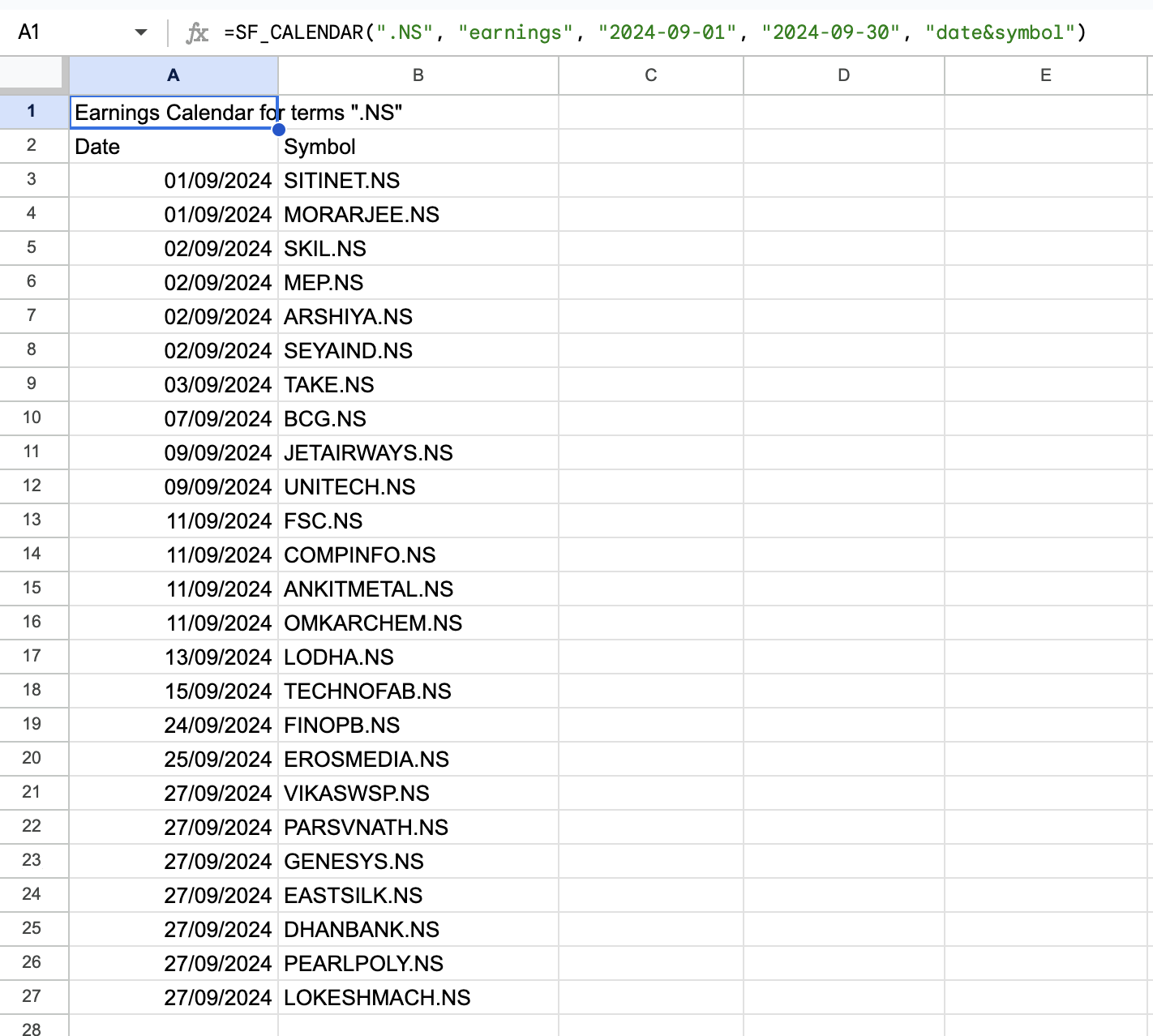Expand the name box ranges dropdown arrow
Image resolution: width=1153 pixels, height=1036 pixels.
pos(141,32)
